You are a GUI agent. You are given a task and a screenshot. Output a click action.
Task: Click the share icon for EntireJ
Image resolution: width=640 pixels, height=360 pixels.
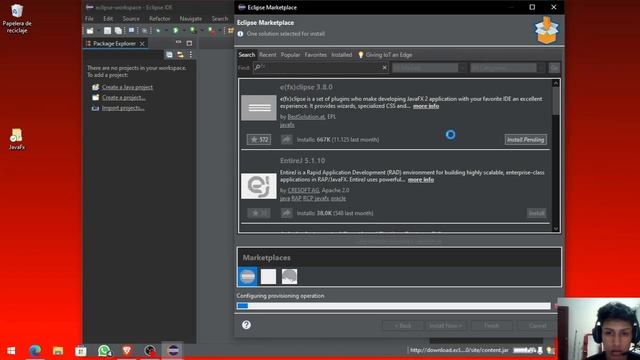click(x=287, y=213)
